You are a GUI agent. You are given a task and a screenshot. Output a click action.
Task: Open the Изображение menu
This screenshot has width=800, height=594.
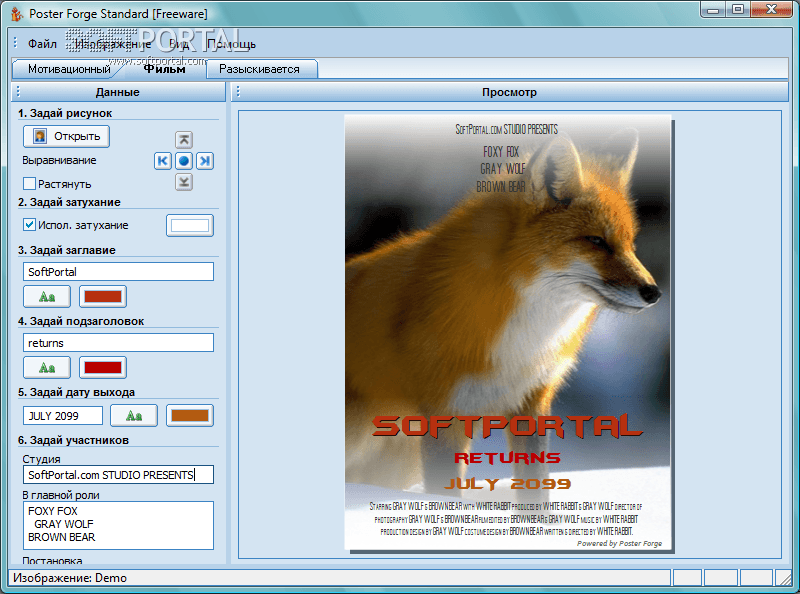(x=113, y=44)
